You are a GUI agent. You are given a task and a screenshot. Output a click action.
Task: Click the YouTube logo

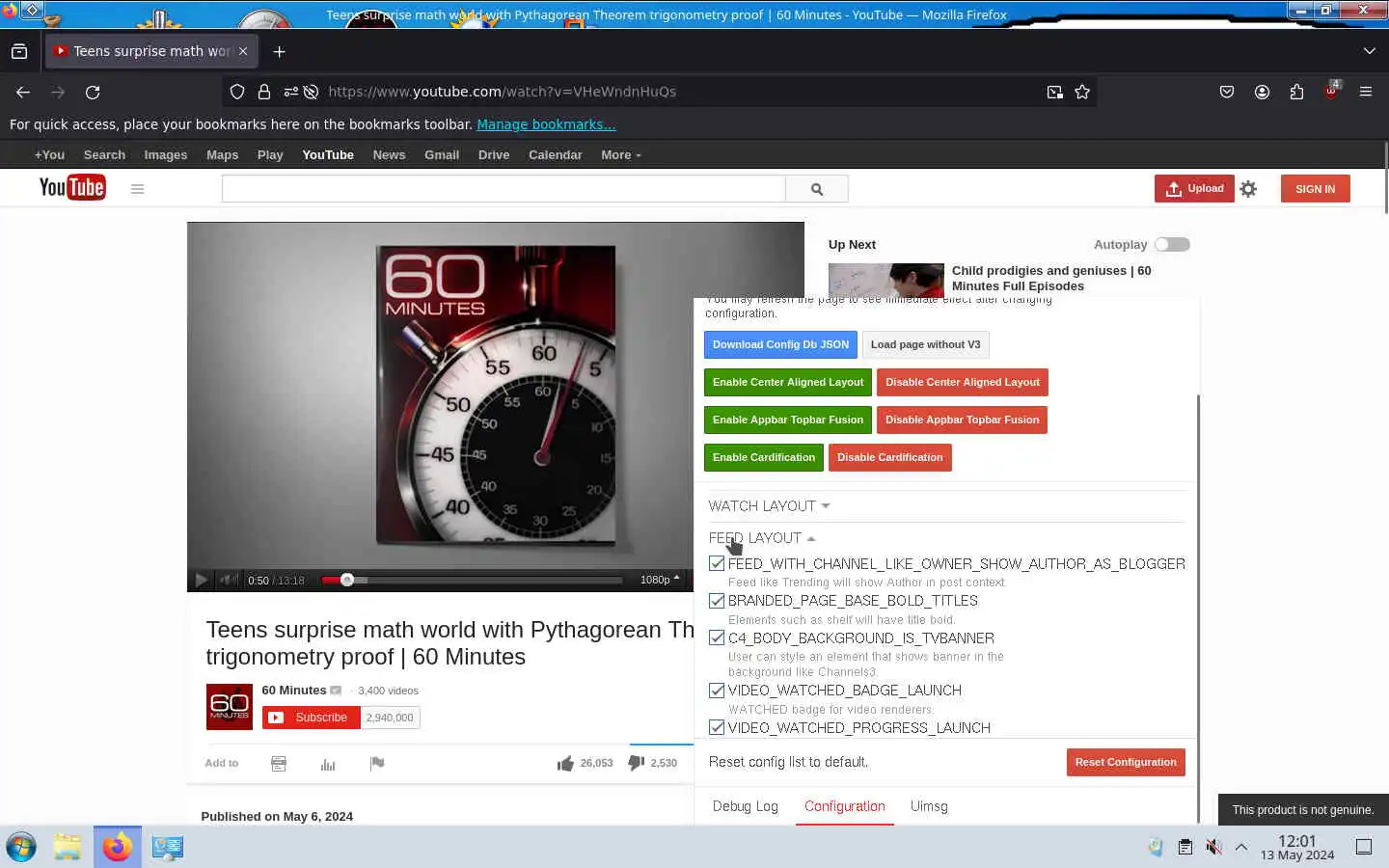[x=72, y=188]
